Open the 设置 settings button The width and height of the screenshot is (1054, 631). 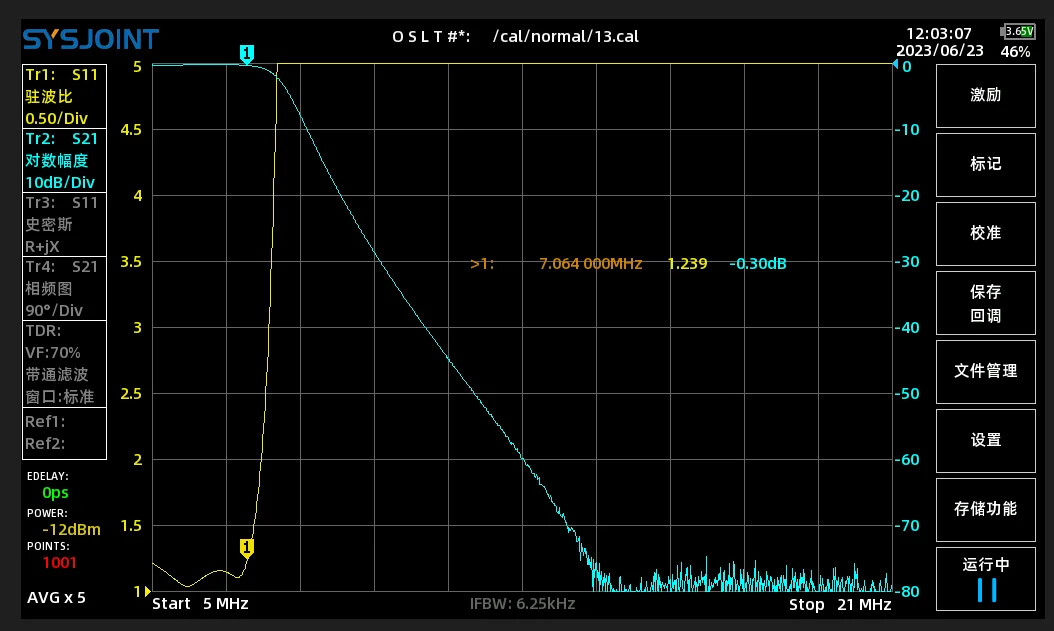point(985,441)
